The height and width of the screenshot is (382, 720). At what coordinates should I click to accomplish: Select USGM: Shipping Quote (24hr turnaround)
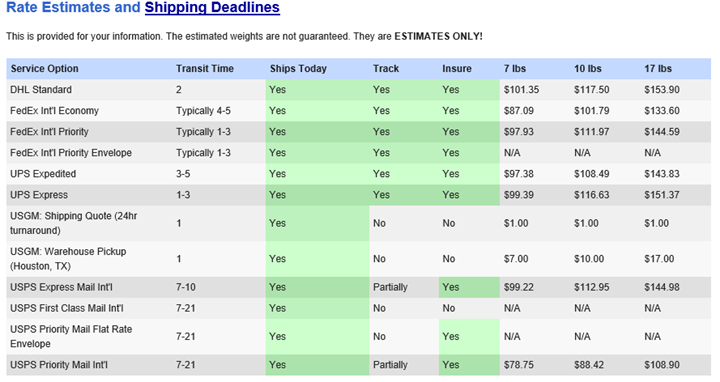coord(73,223)
